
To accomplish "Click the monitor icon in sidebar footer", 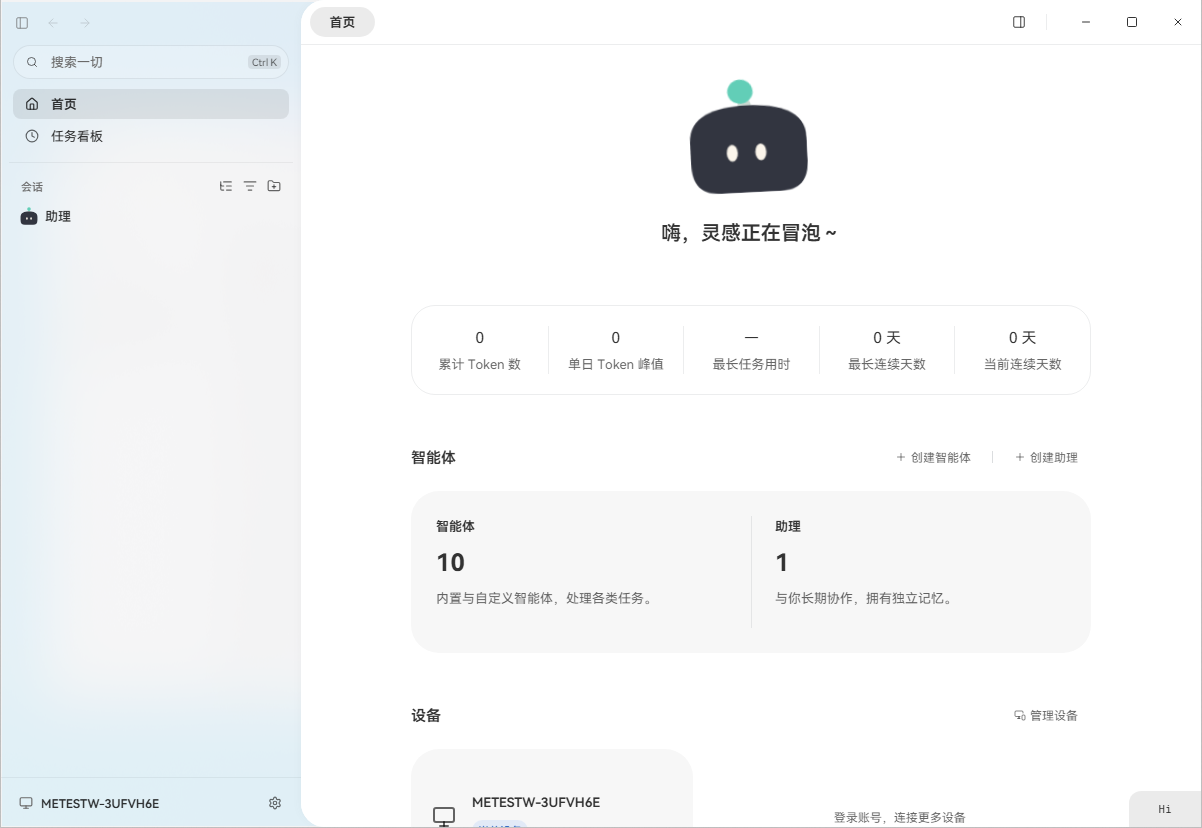I will click(x=26, y=803).
